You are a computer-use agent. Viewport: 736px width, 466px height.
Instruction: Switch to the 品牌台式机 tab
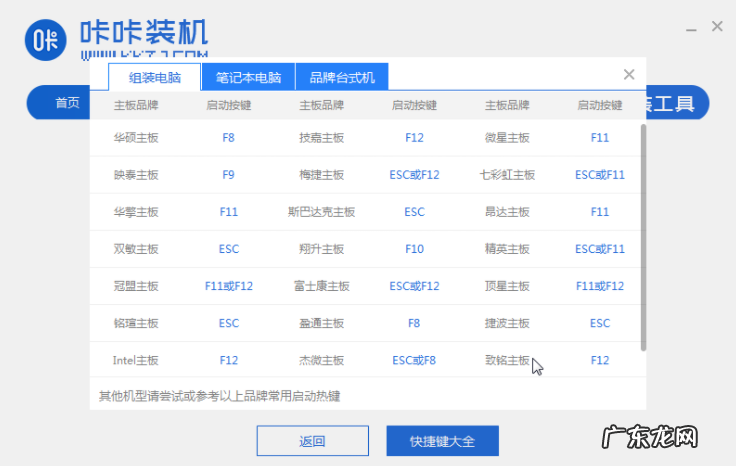coord(342,77)
